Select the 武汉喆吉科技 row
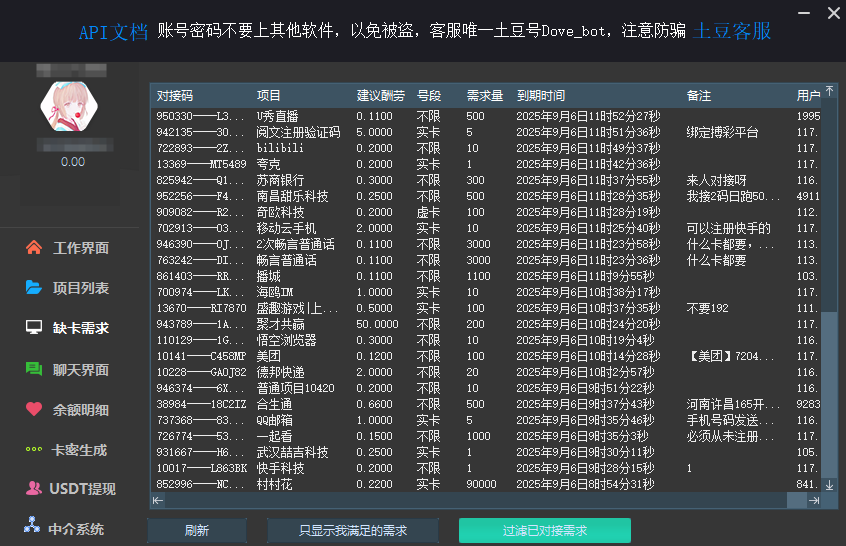This screenshot has height=546, width=846. click(486, 452)
